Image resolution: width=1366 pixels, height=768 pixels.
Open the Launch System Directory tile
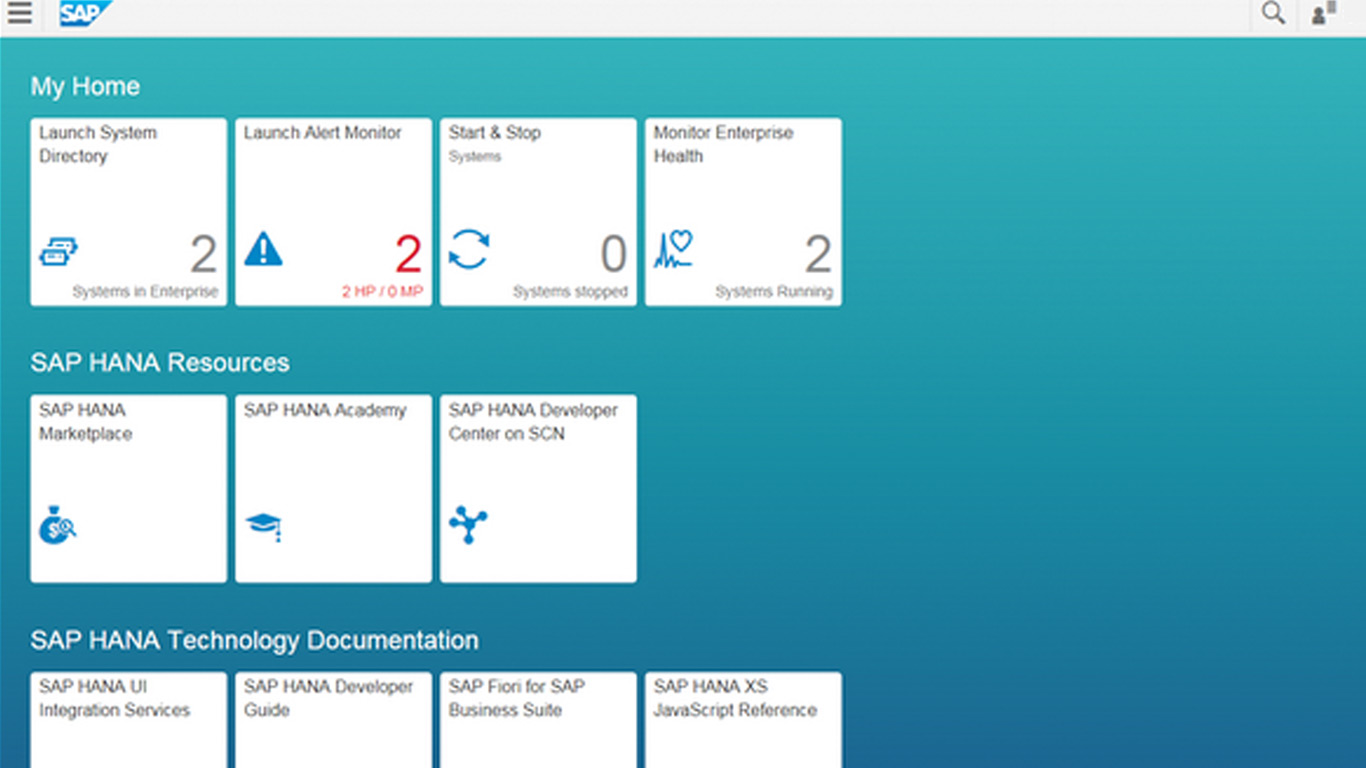(x=128, y=212)
